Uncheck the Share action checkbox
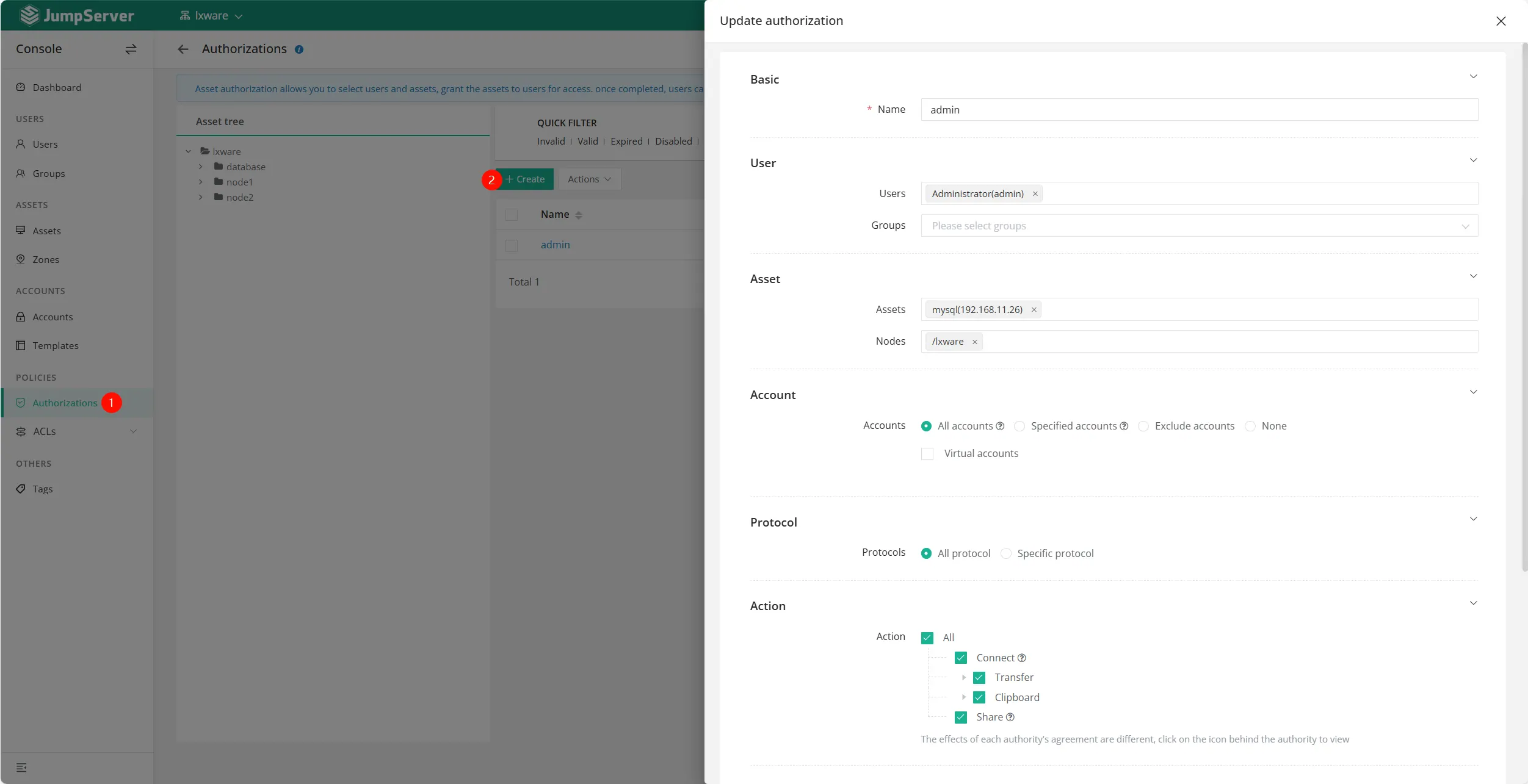This screenshot has height=784, width=1528. point(961,717)
